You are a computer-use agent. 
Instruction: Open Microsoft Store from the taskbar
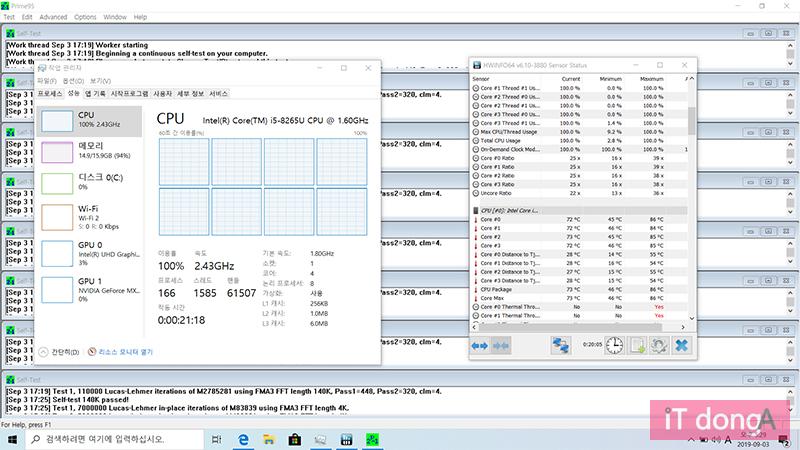click(x=294, y=439)
